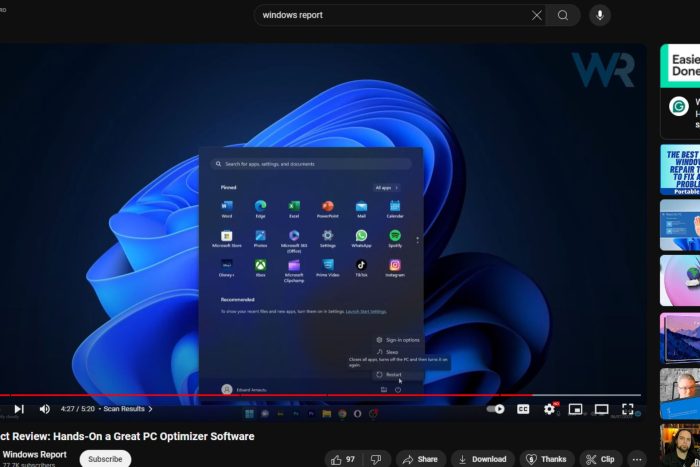The width and height of the screenshot is (700, 467).
Task: Click the Calendar icon in the video
Action: tap(395, 208)
